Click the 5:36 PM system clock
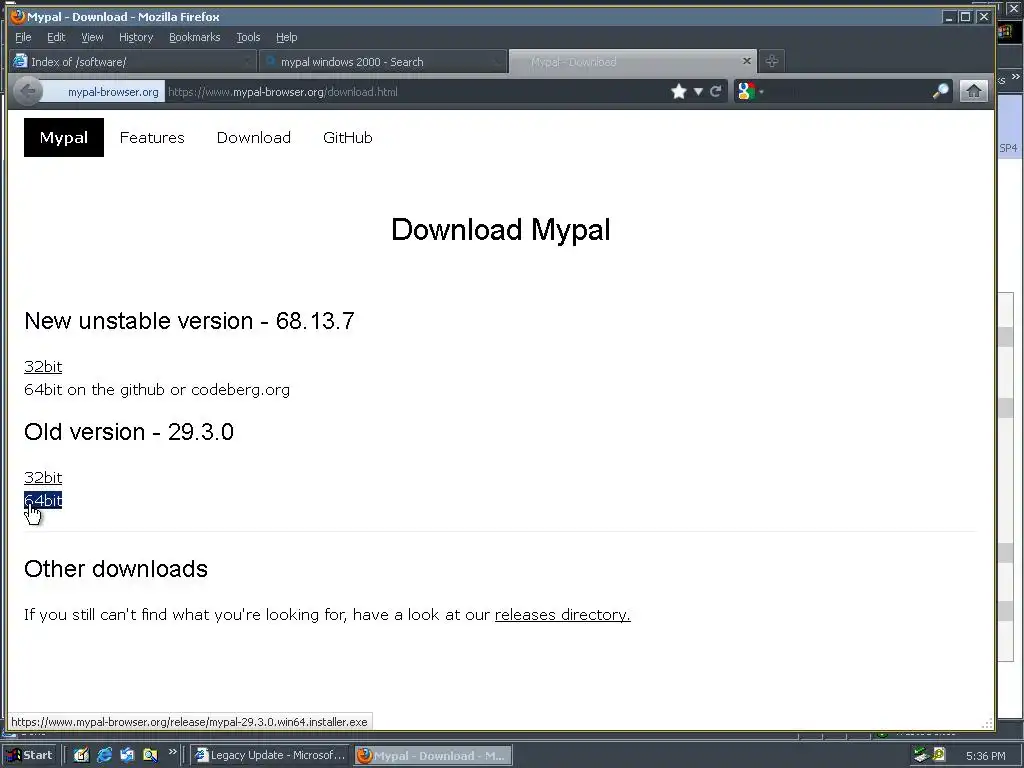The image size is (1024, 768). (x=985, y=756)
